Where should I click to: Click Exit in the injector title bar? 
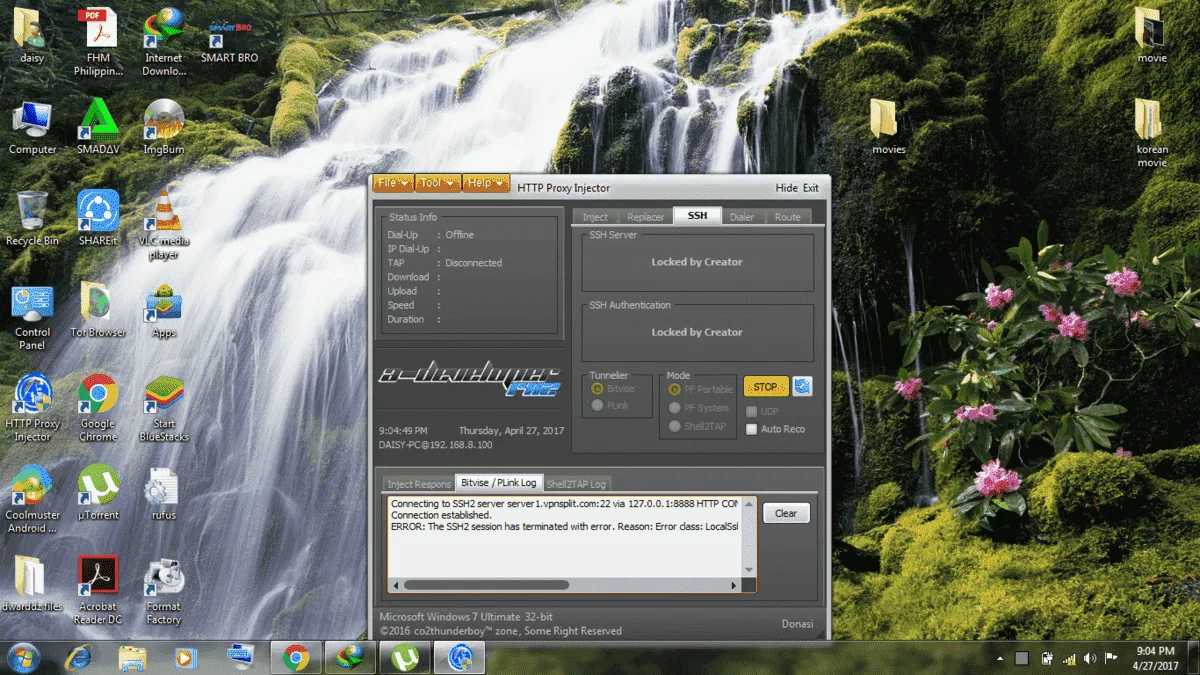click(x=810, y=188)
